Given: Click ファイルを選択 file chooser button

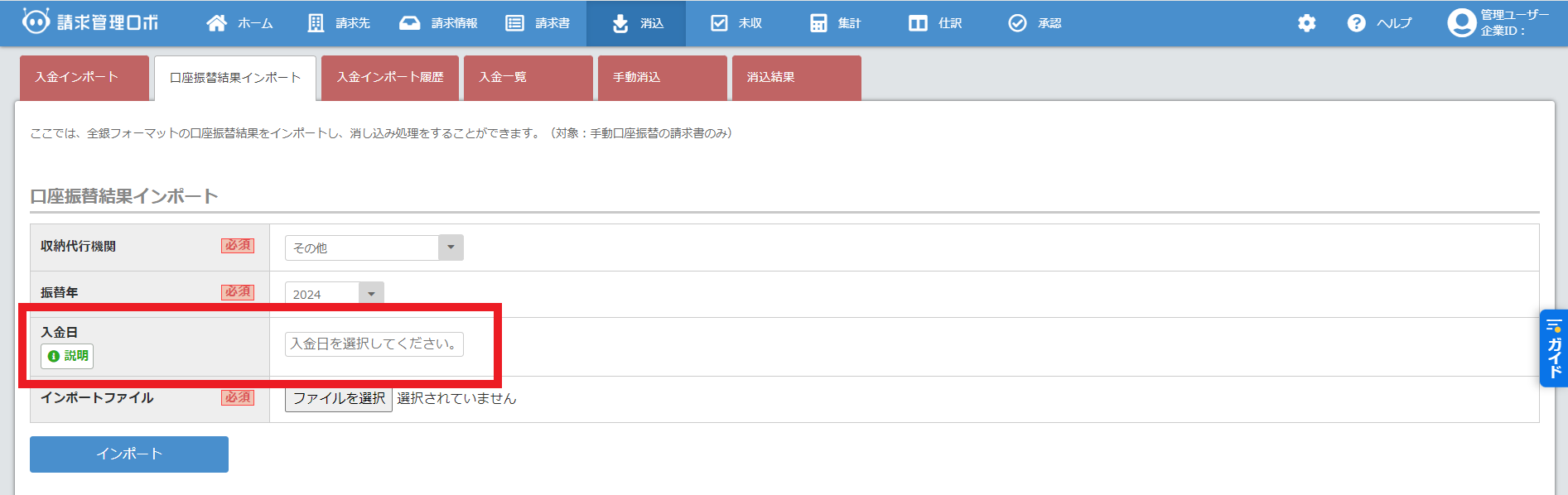Looking at the screenshot, I should click(339, 398).
